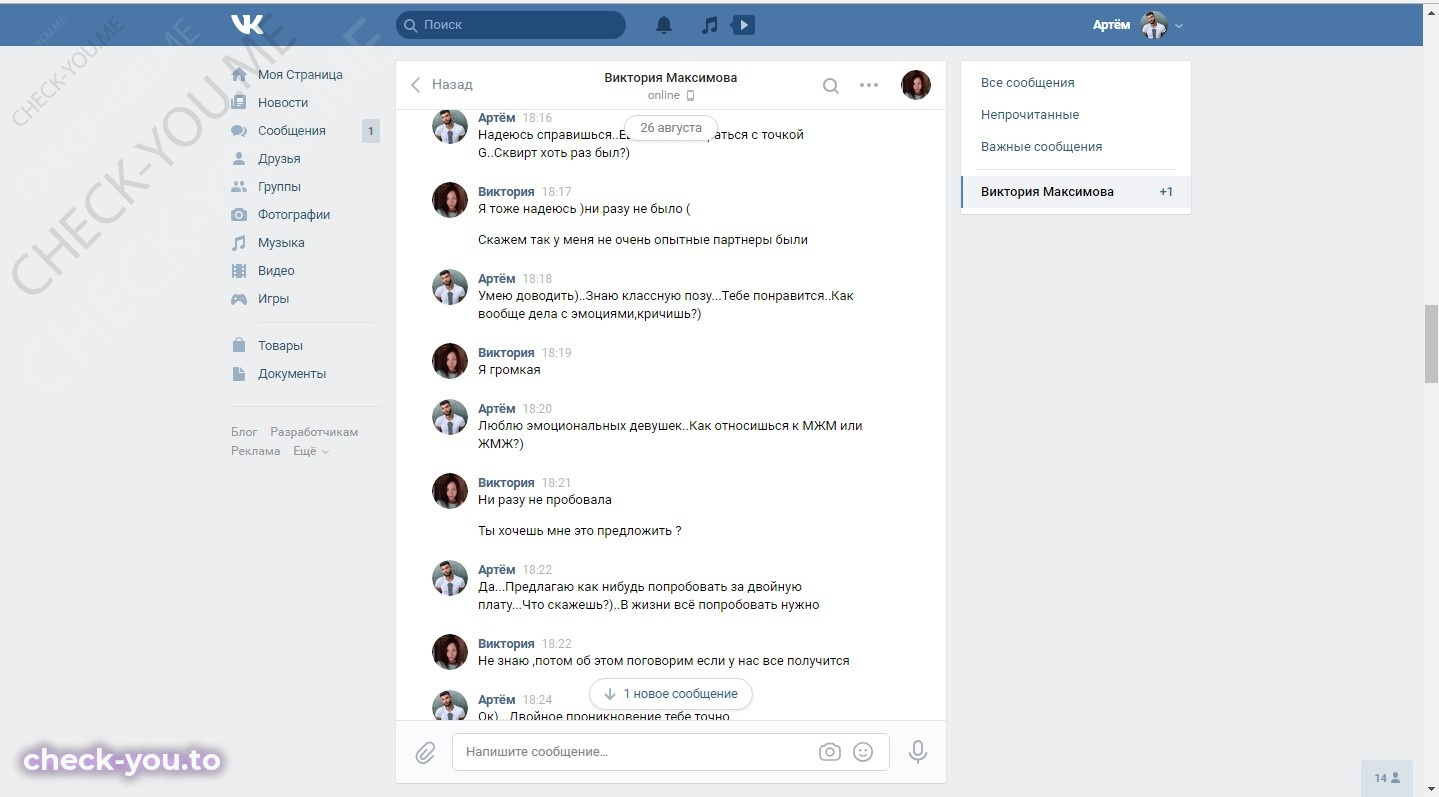This screenshot has width=1439, height=797.
Task: Open conversation actions three-dots menu
Action: pyautogui.click(x=869, y=85)
